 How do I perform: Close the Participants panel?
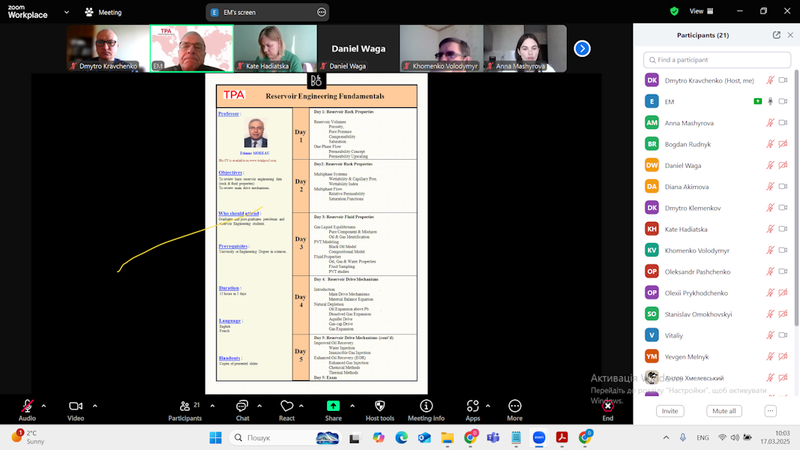click(x=790, y=35)
